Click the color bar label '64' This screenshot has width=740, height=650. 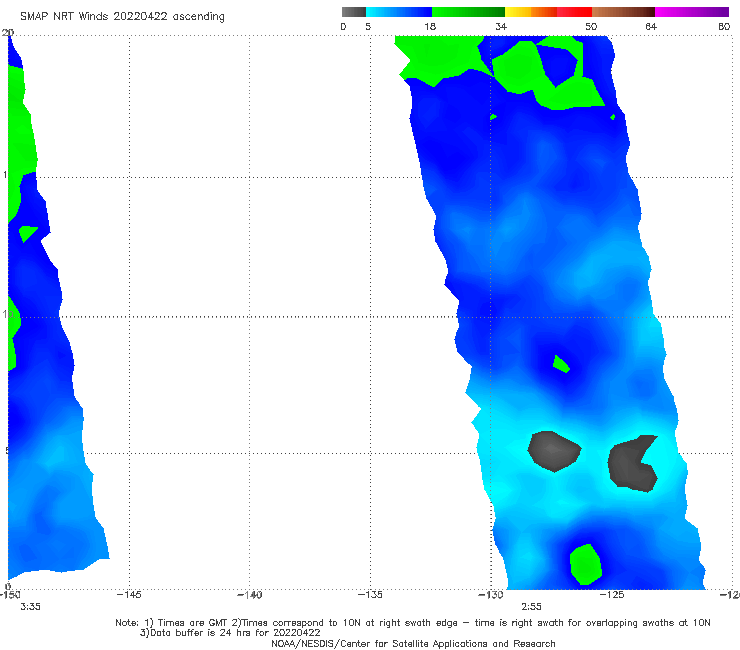(651, 26)
